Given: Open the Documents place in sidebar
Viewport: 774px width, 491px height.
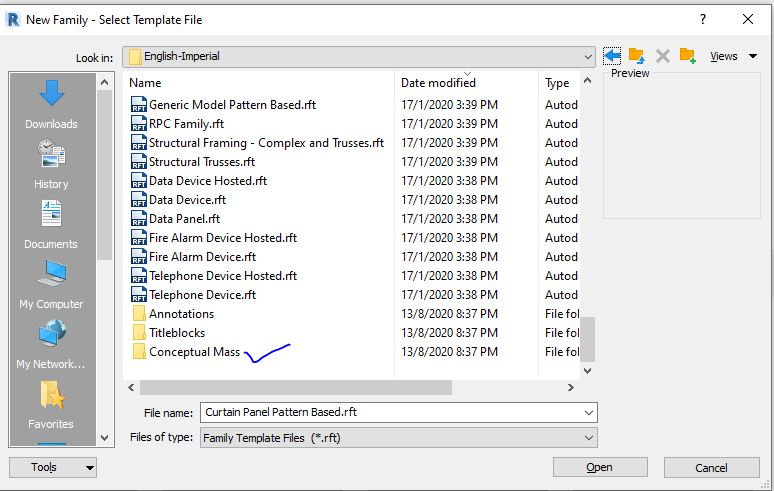Looking at the screenshot, I should coord(51,225).
